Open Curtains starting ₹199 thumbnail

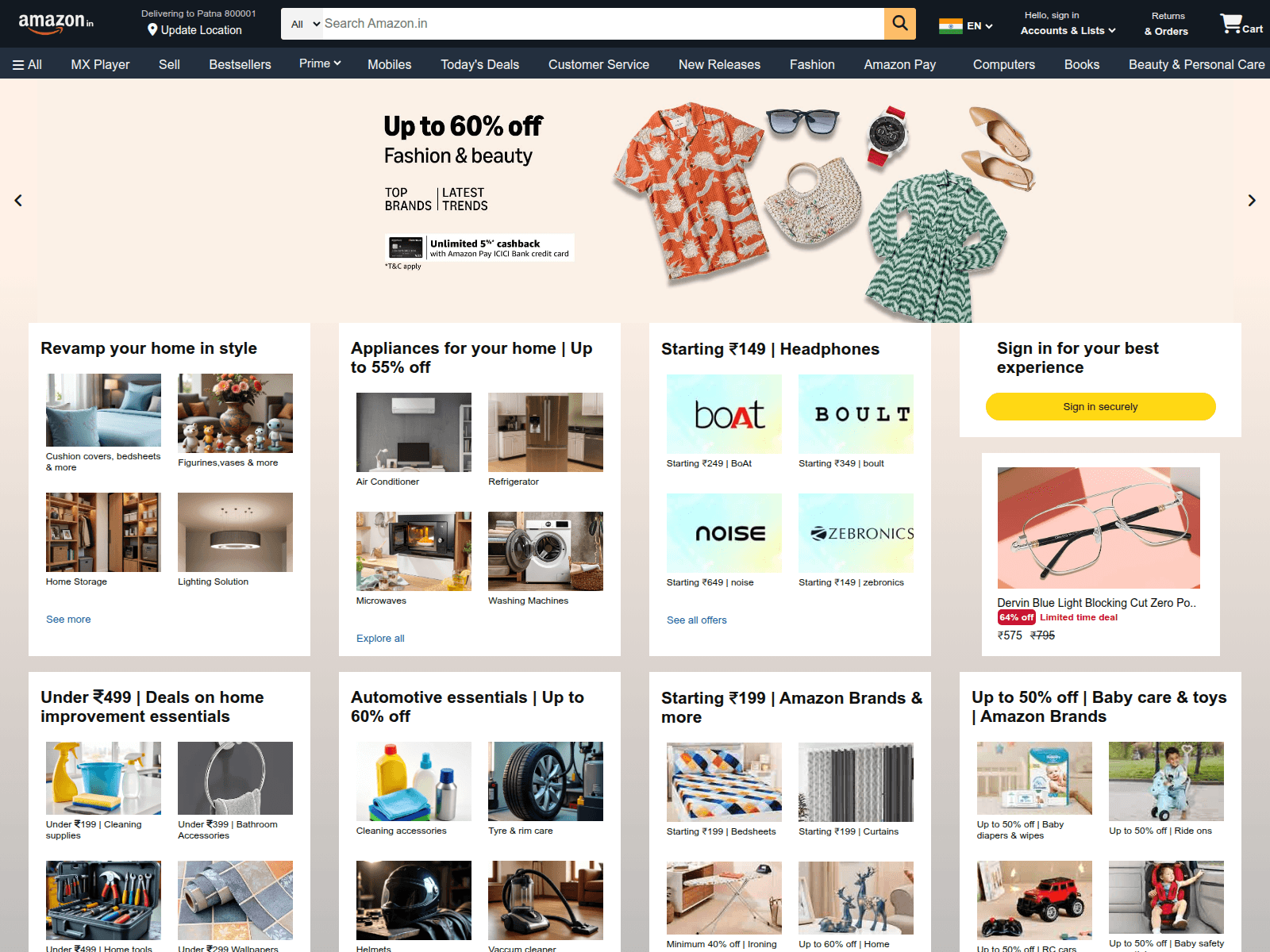(x=856, y=782)
